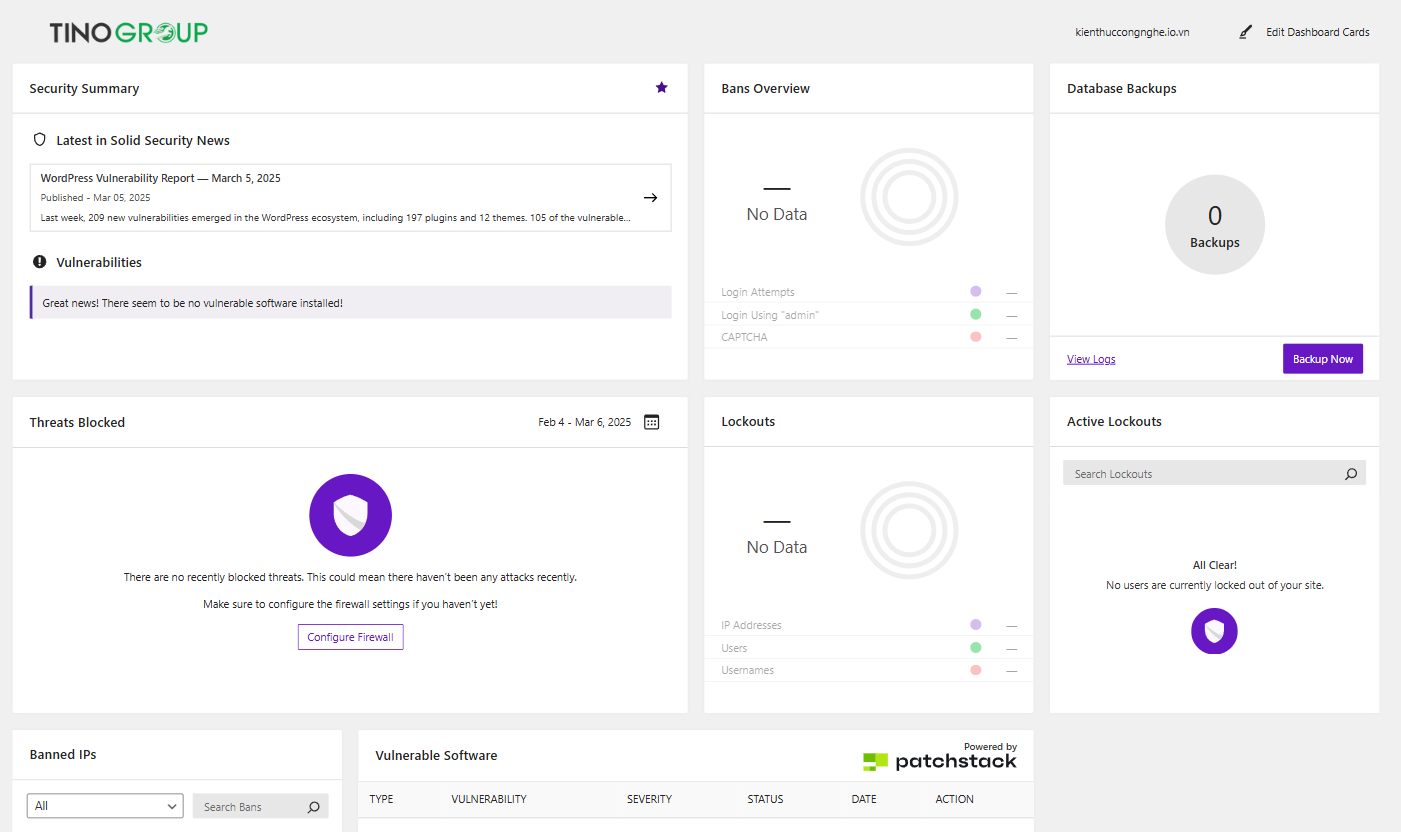This screenshot has height=832, width=1401.
Task: Open the WordPress Vulnerability Report March 5 title
Action: [x=161, y=178]
